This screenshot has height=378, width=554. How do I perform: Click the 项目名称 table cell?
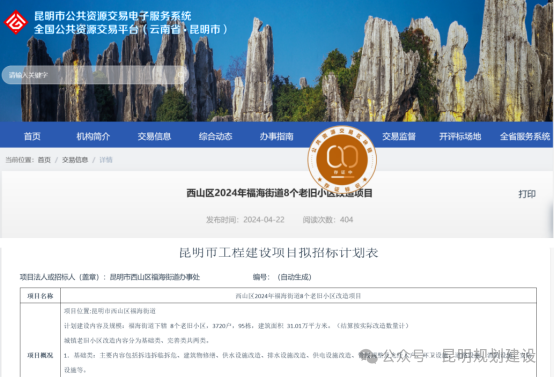tap(40, 296)
